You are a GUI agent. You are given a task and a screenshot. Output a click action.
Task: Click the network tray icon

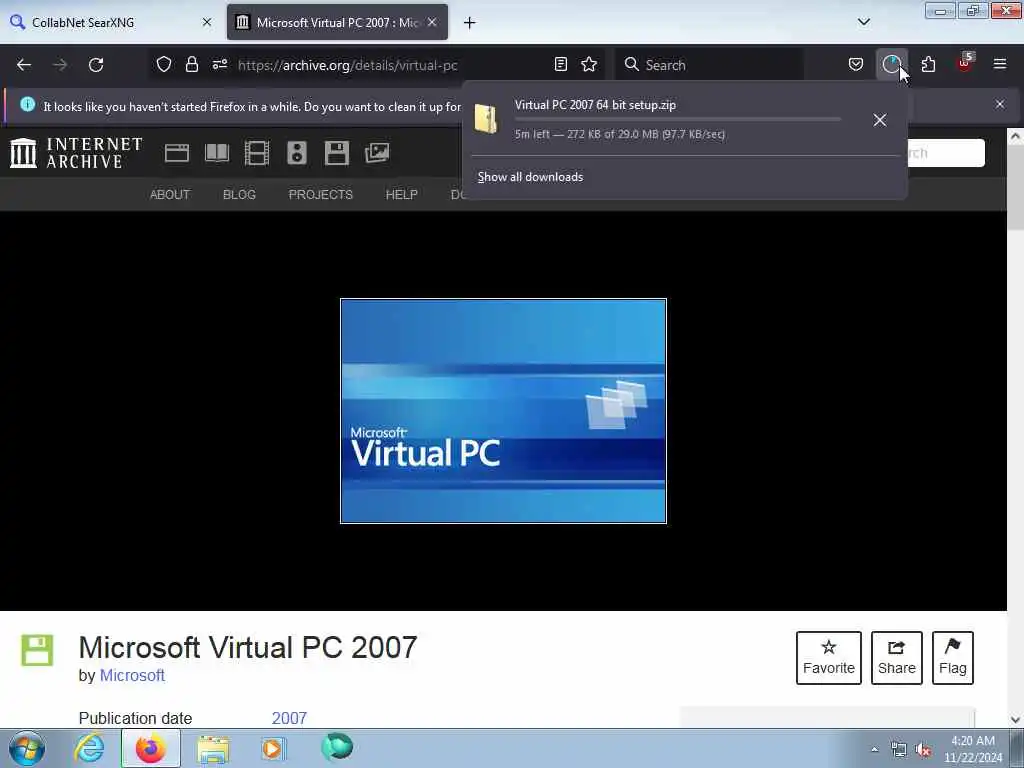899,750
